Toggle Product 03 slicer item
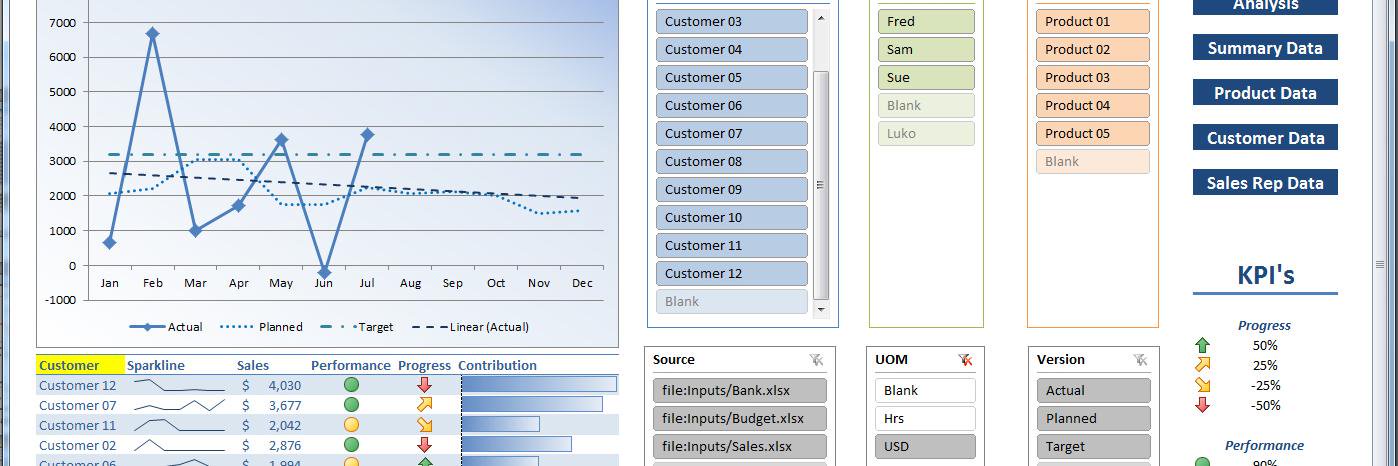The height and width of the screenshot is (466, 1398). [1093, 77]
